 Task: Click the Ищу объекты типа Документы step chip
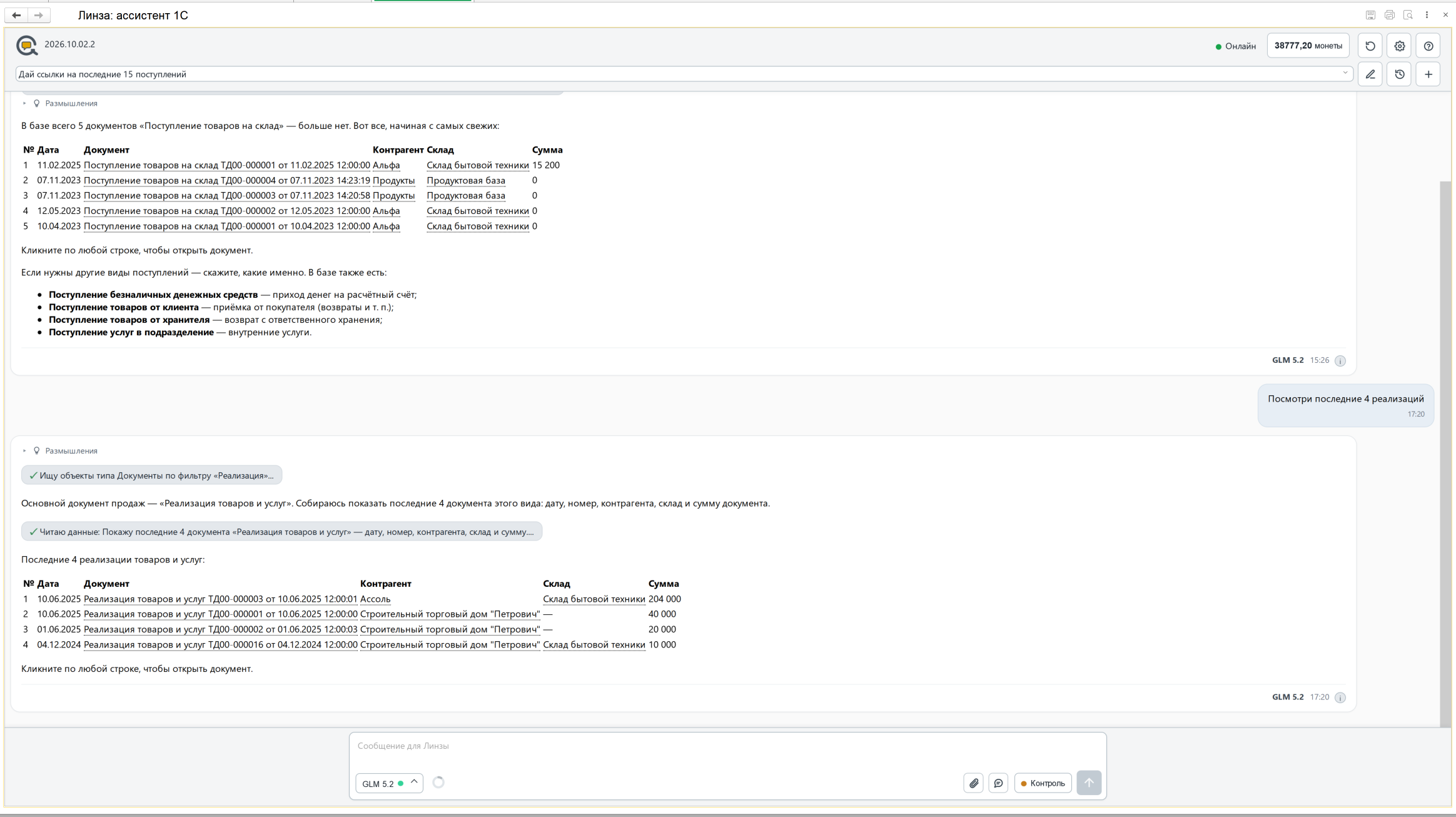click(x=151, y=475)
